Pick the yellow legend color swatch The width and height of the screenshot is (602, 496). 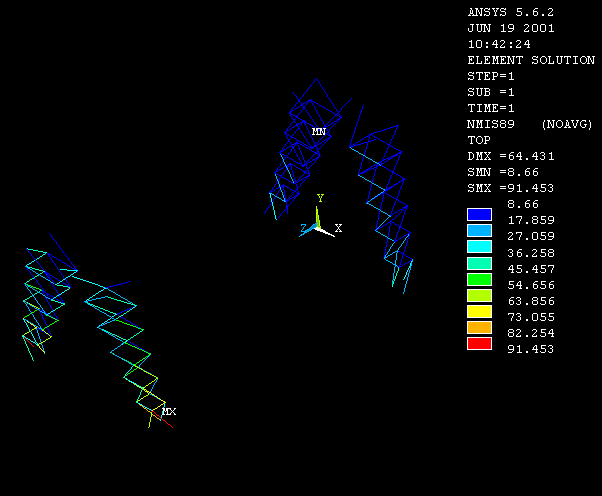tap(480, 312)
